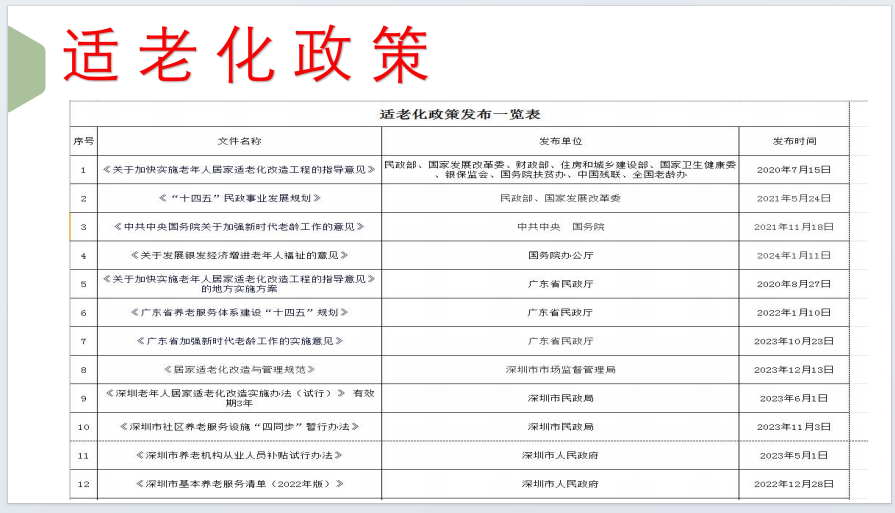Click the unit cell 民政部、国家发展改革委 in row 2
This screenshot has height=513, width=895.
coord(560,198)
